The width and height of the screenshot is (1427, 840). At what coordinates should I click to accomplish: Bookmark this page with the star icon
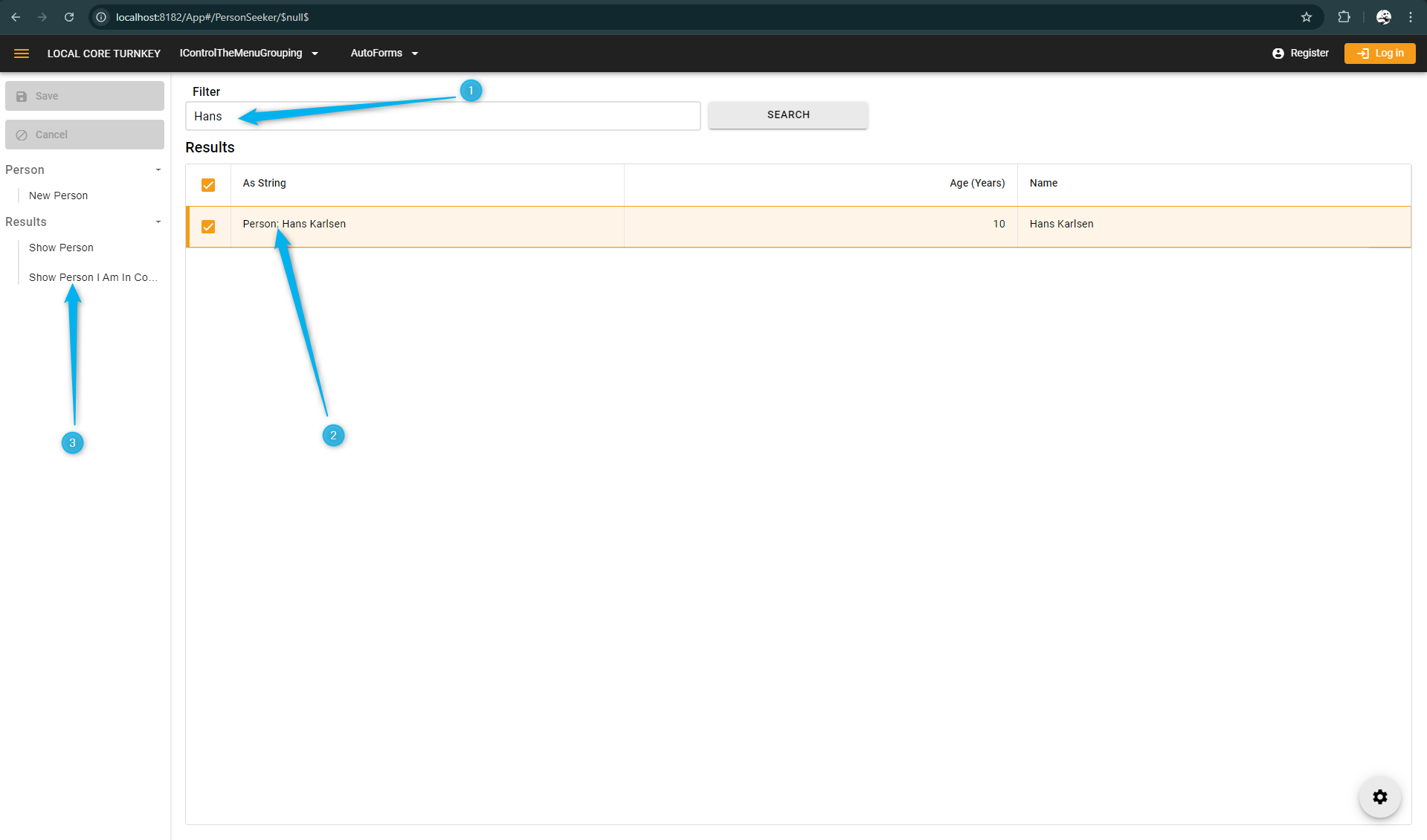coord(1306,17)
